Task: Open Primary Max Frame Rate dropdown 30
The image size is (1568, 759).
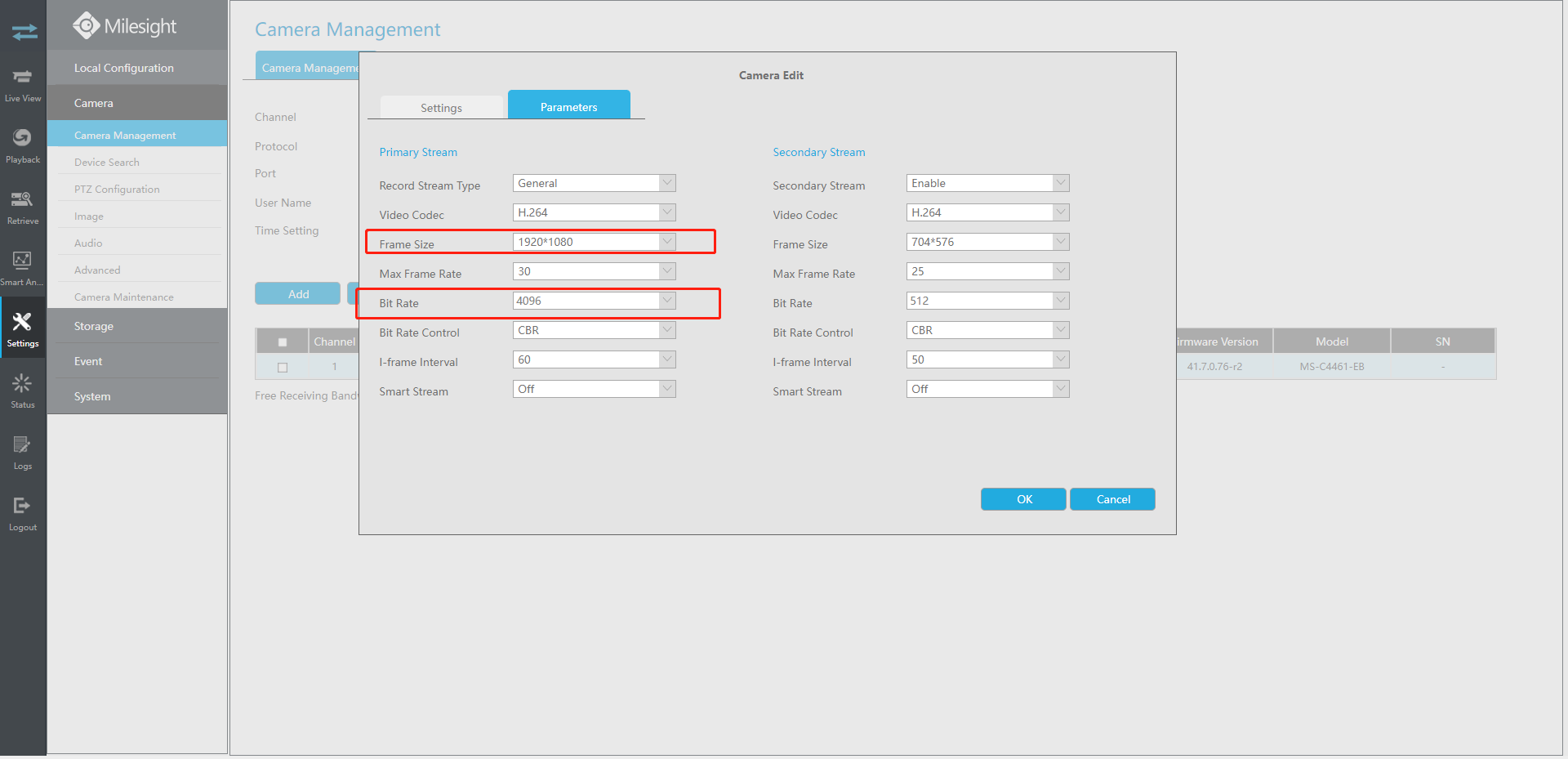Action: pyautogui.click(x=595, y=271)
